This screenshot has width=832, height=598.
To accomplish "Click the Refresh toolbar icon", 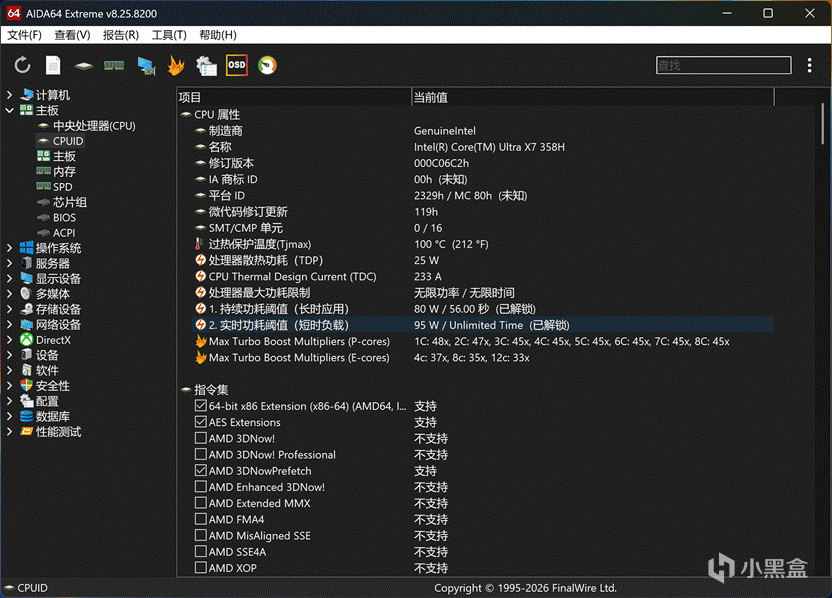I will click(22, 65).
